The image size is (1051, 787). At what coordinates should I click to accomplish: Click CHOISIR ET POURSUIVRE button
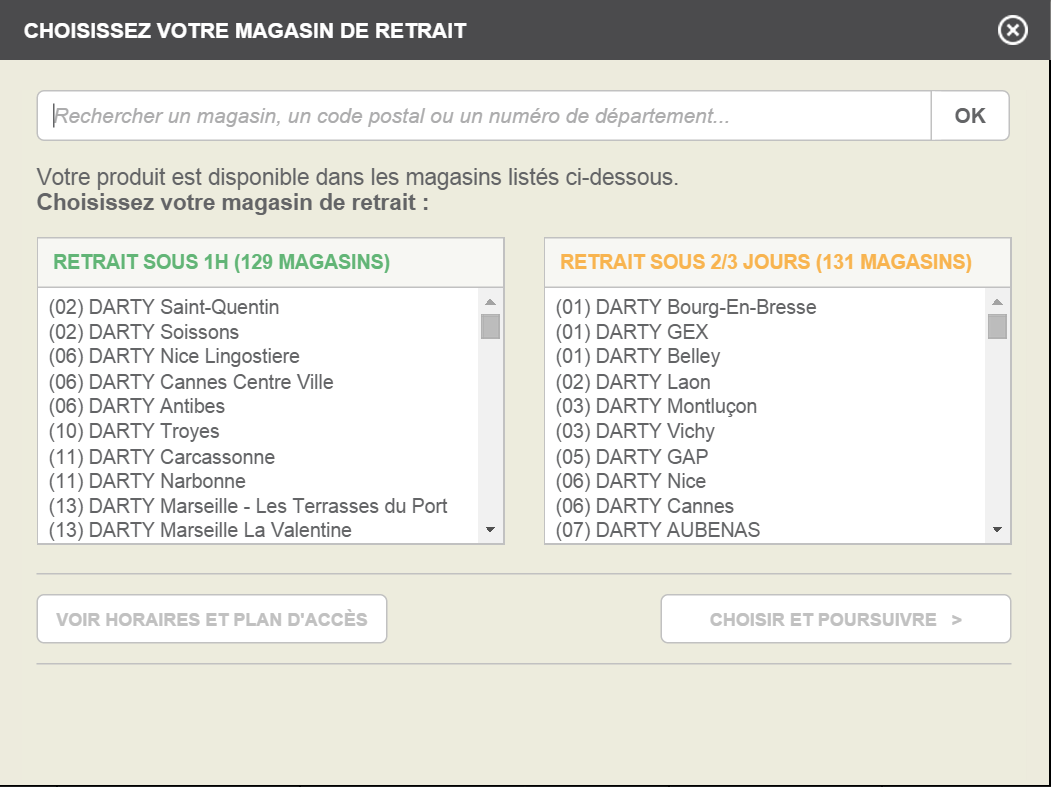[835, 619]
